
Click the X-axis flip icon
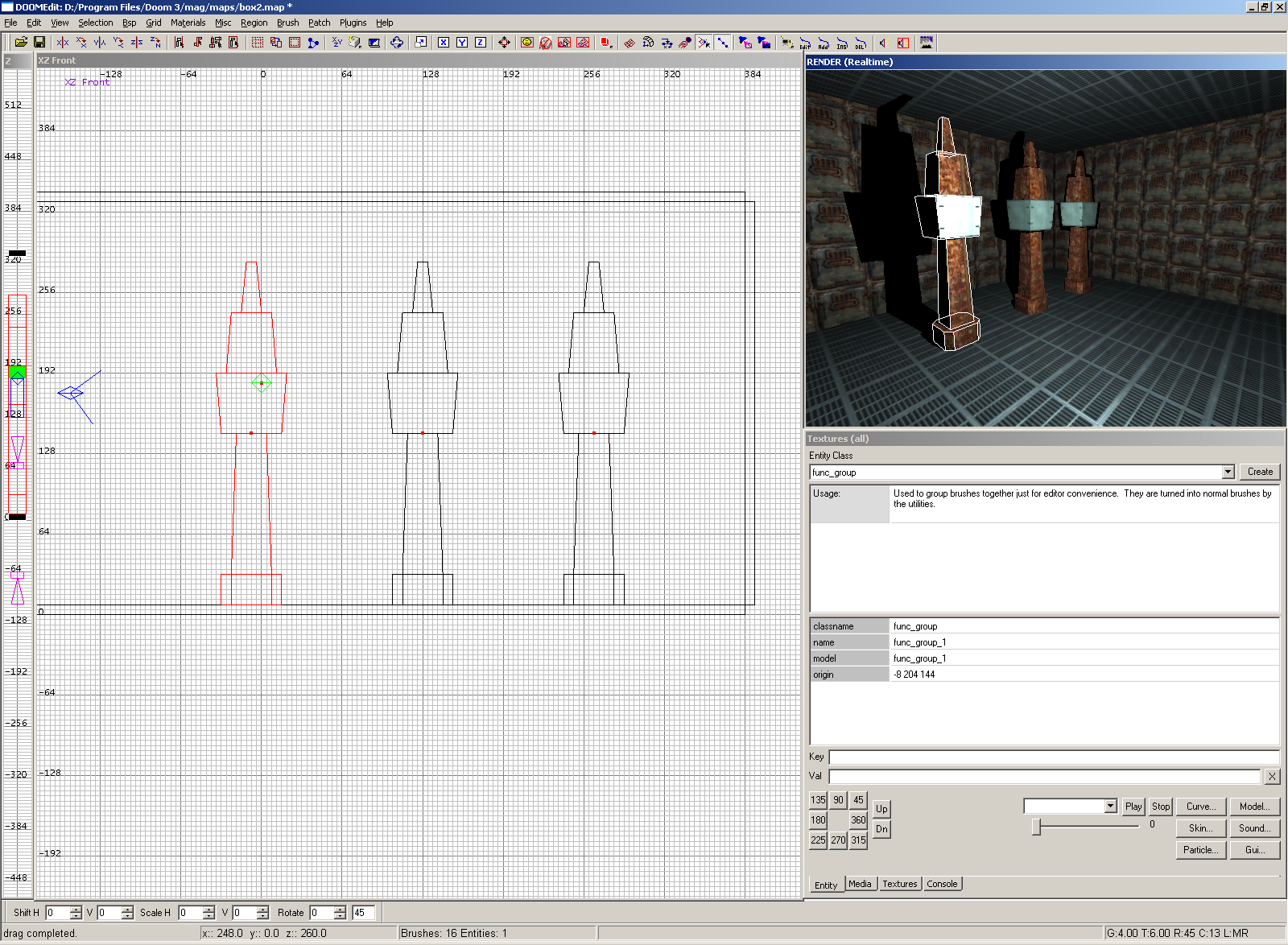63,43
